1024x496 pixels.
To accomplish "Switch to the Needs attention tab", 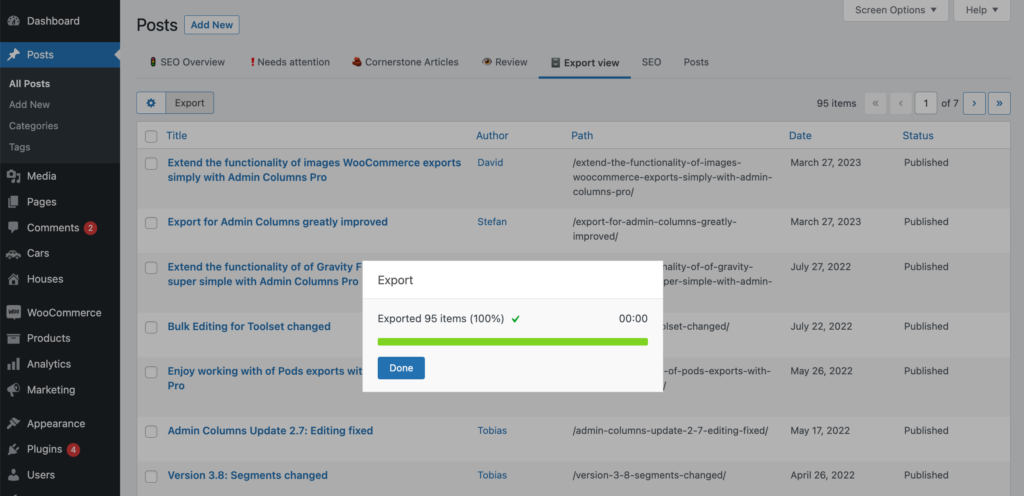I will tap(290, 63).
